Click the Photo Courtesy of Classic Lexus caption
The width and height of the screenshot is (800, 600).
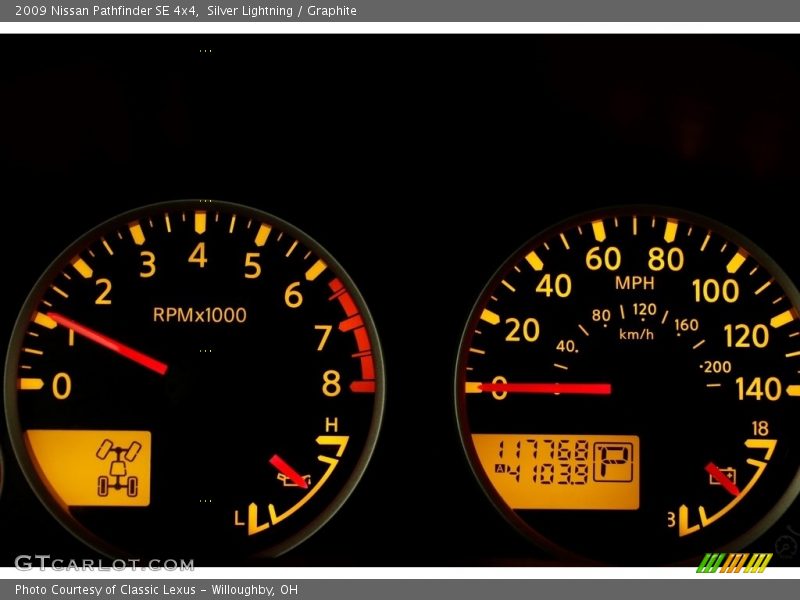[156, 590]
